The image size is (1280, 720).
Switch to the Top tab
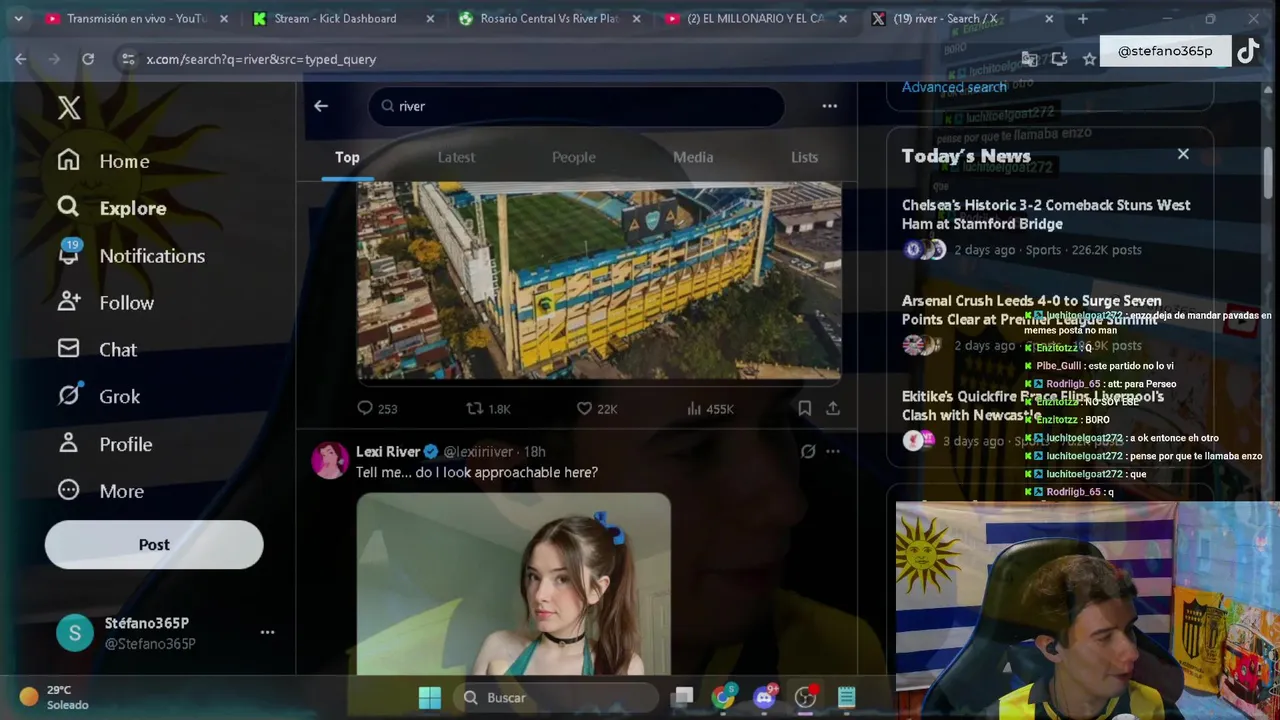pos(347,157)
